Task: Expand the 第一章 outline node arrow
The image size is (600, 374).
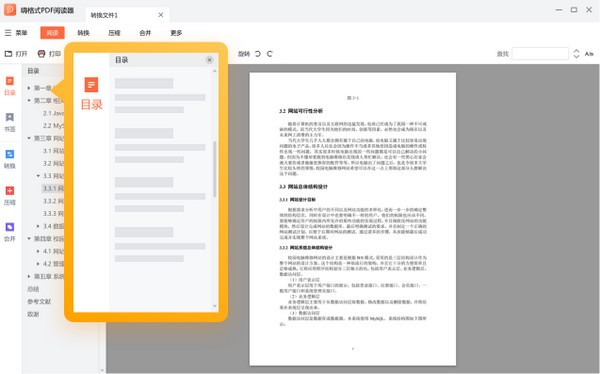Action: [x=29, y=88]
